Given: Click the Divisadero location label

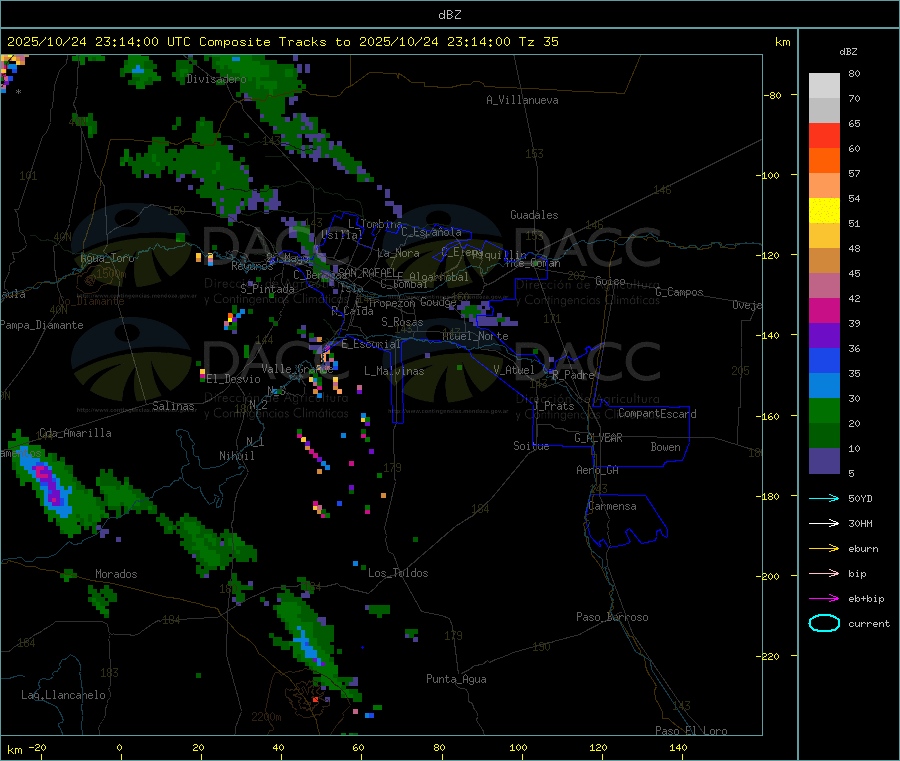Looking at the screenshot, I should tap(216, 79).
